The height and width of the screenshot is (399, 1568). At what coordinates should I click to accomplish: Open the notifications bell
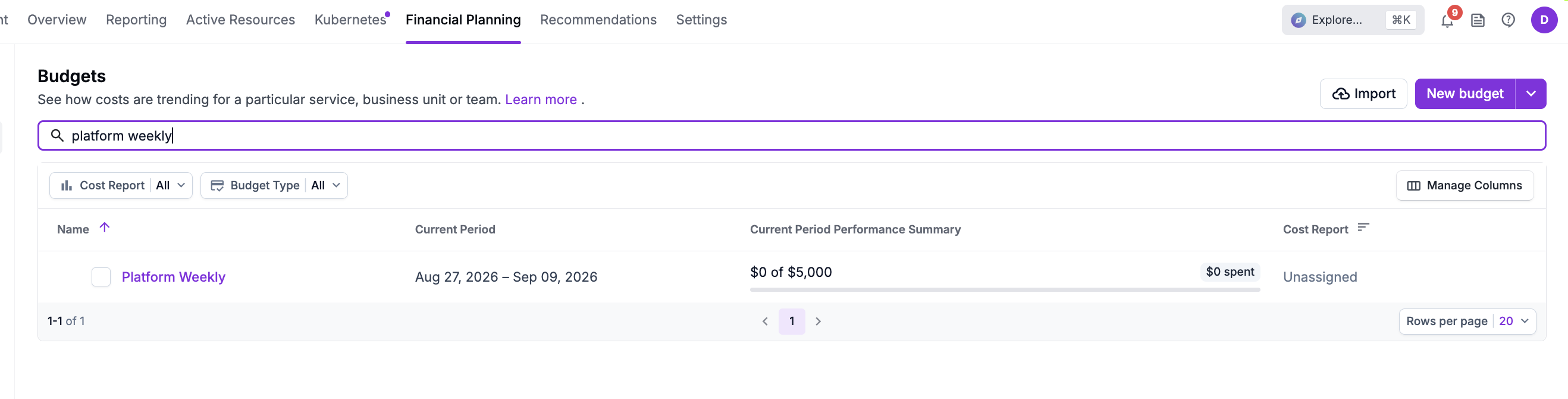[1447, 20]
